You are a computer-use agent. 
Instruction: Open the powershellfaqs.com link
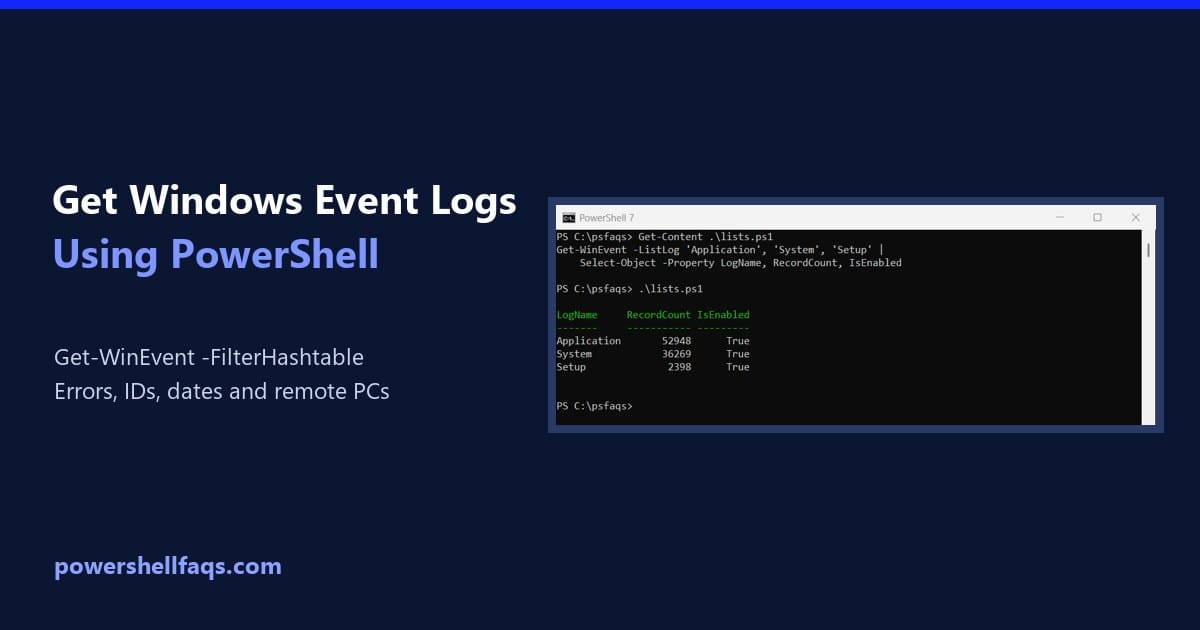click(168, 566)
